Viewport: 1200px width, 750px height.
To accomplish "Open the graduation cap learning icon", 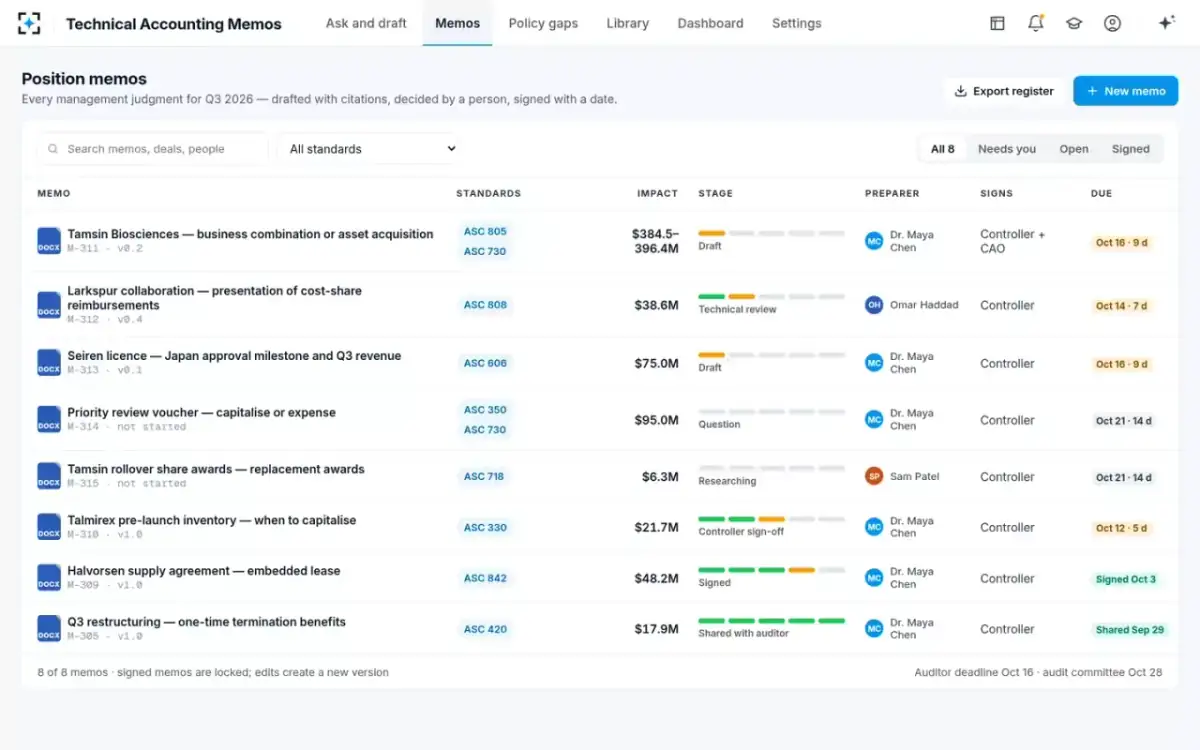I will click(x=1074, y=23).
